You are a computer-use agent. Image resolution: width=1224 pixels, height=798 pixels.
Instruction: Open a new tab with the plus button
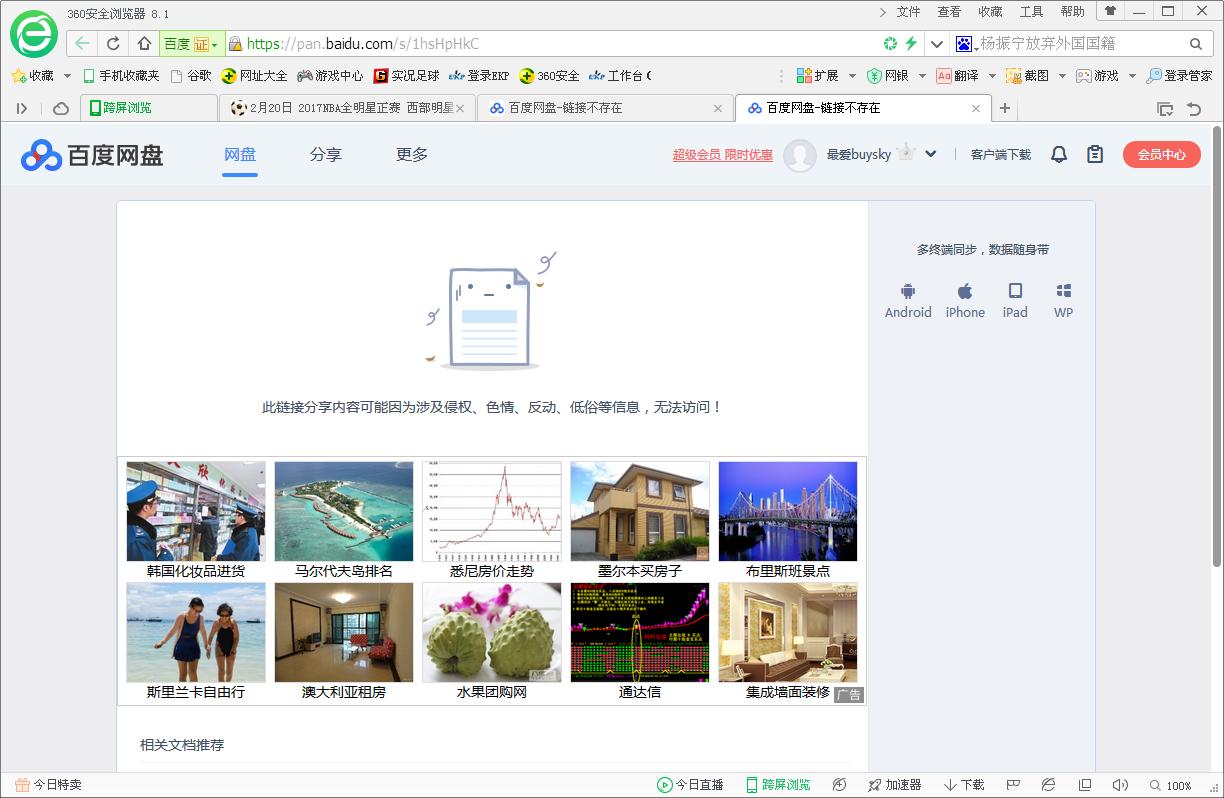coord(1005,108)
